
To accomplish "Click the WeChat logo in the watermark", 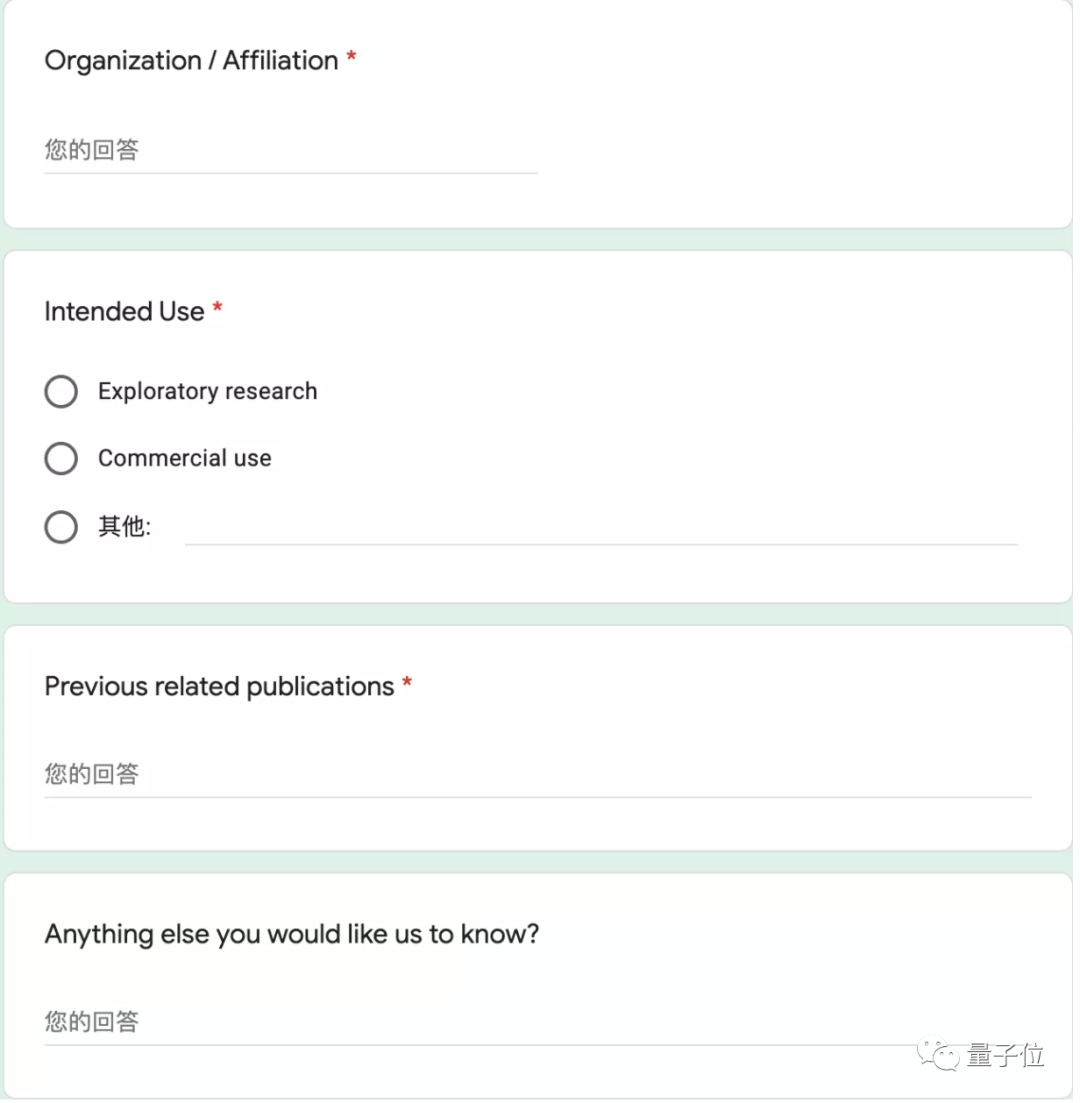I will tap(939, 1054).
